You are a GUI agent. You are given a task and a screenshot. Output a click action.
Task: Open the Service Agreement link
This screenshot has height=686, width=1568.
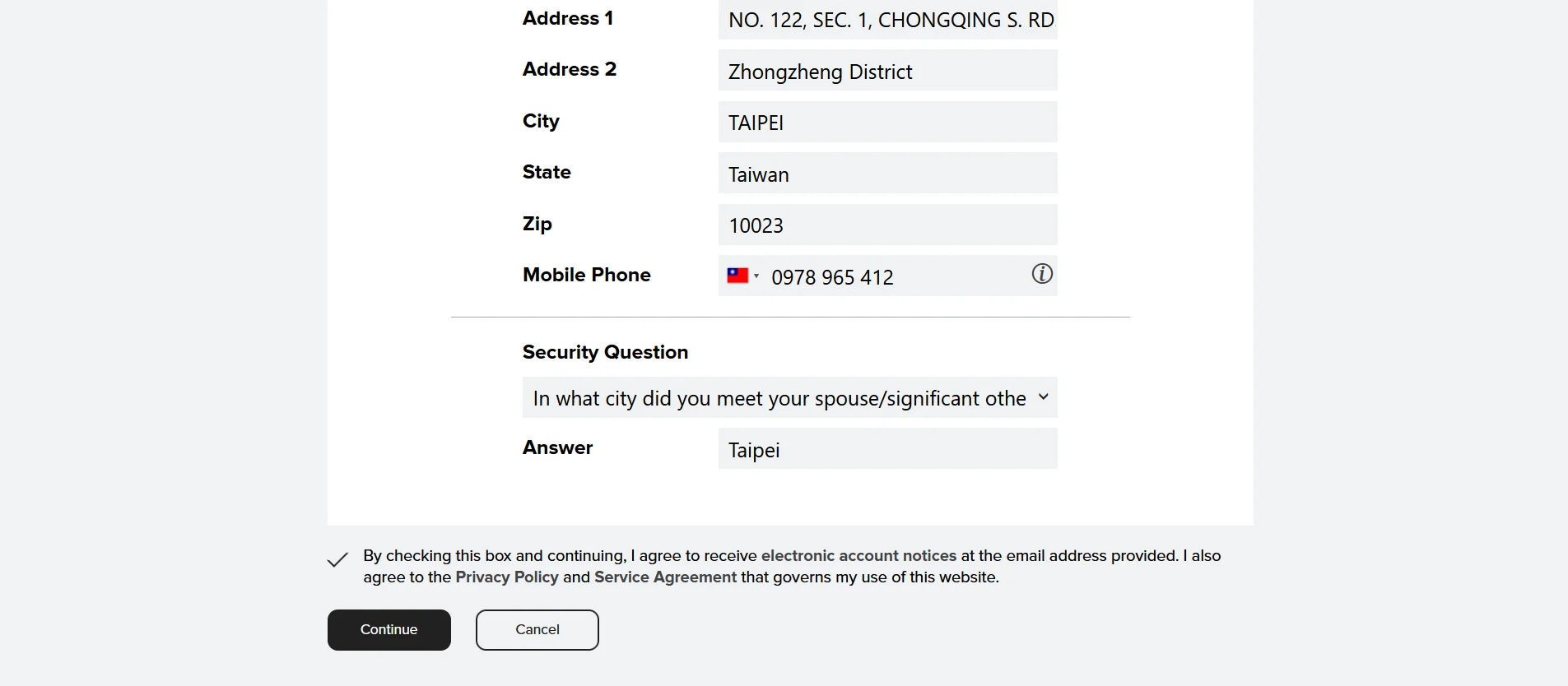coord(665,577)
